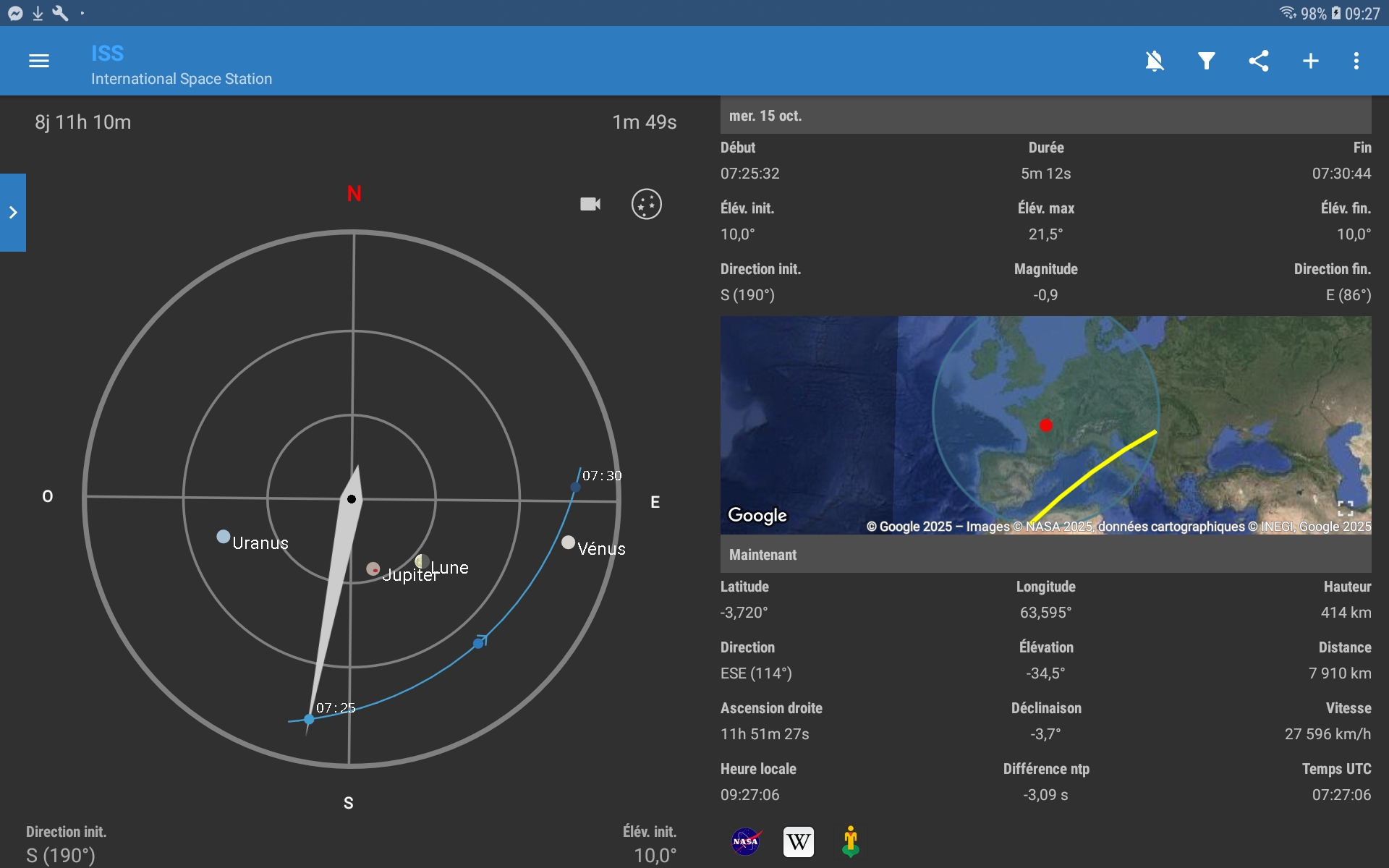Select the Vénus planet on sky chart
1389x868 pixels.
click(569, 542)
